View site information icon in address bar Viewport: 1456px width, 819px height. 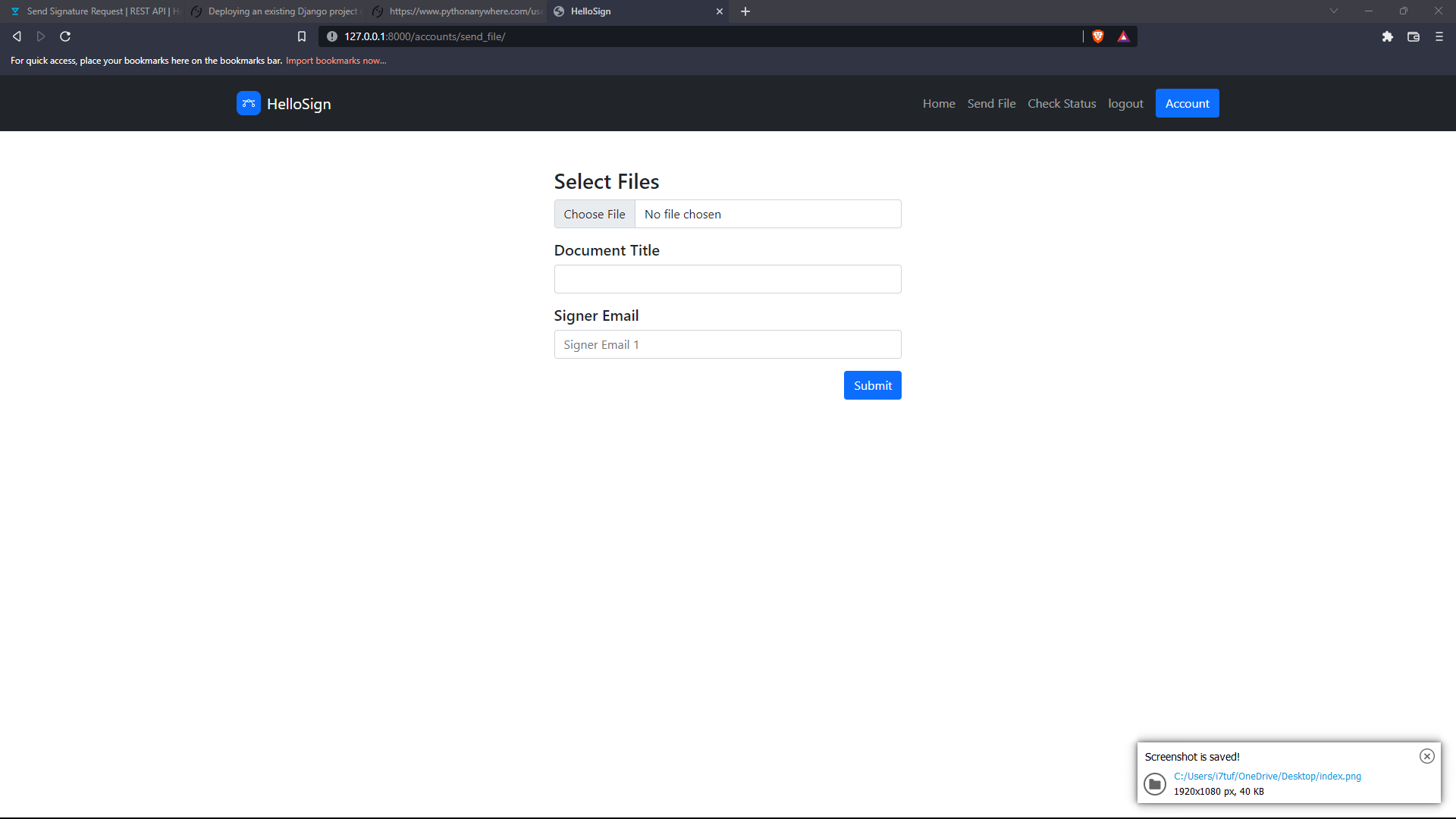331,36
